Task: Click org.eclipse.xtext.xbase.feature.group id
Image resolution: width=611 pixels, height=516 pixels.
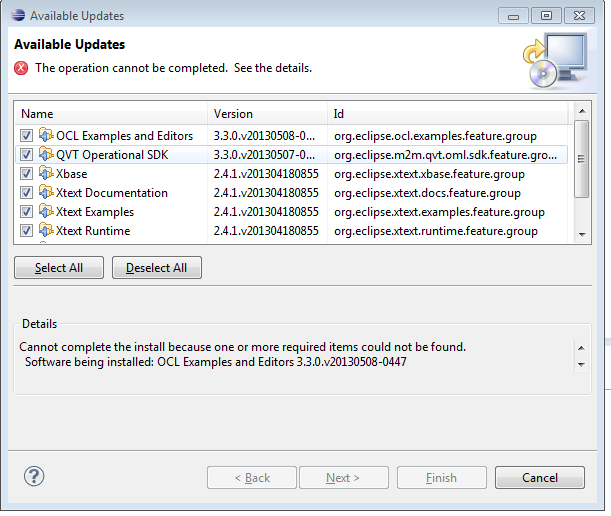Action: [429, 174]
